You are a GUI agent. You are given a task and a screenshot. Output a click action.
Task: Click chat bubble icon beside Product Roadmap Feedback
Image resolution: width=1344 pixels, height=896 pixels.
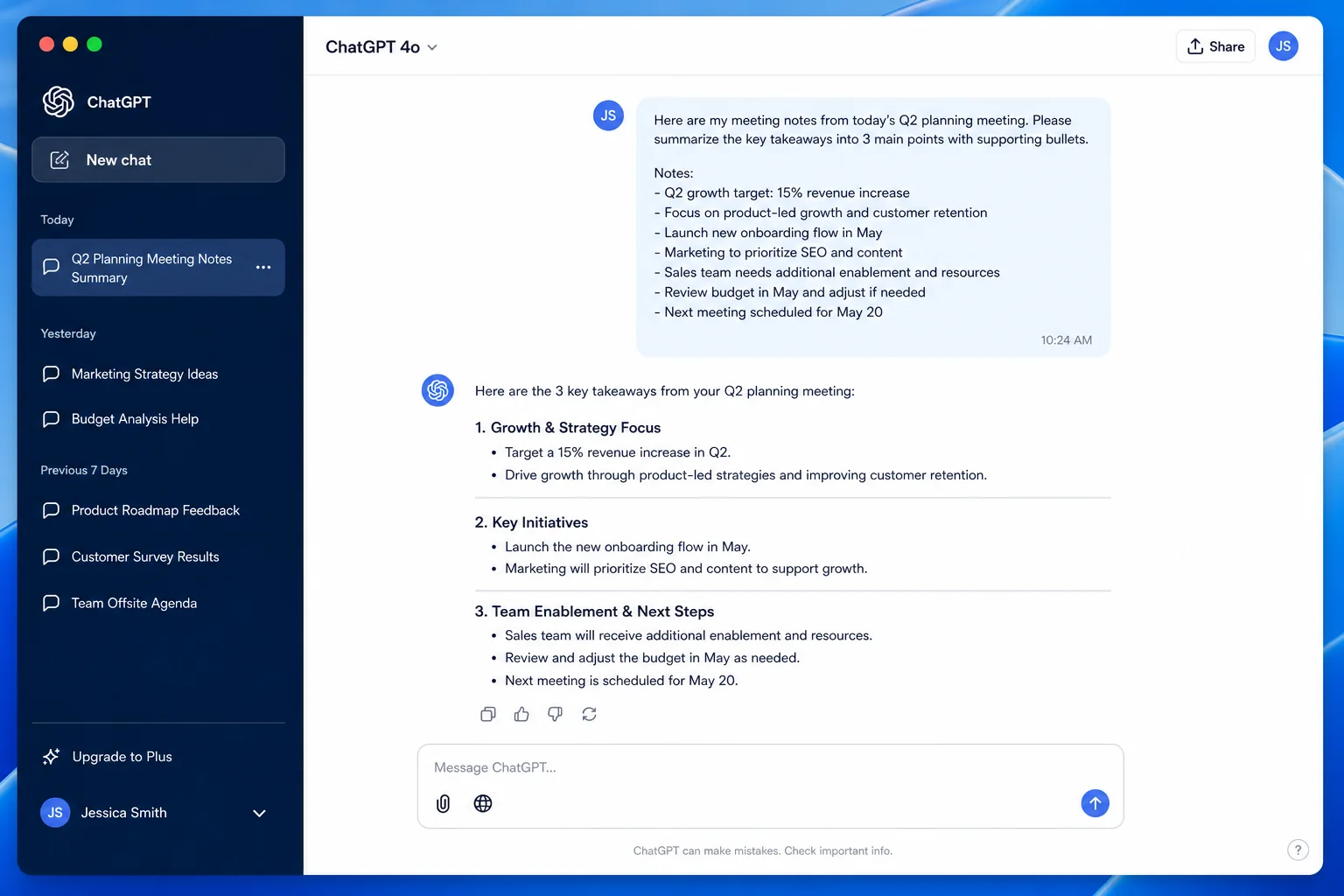[x=51, y=510]
